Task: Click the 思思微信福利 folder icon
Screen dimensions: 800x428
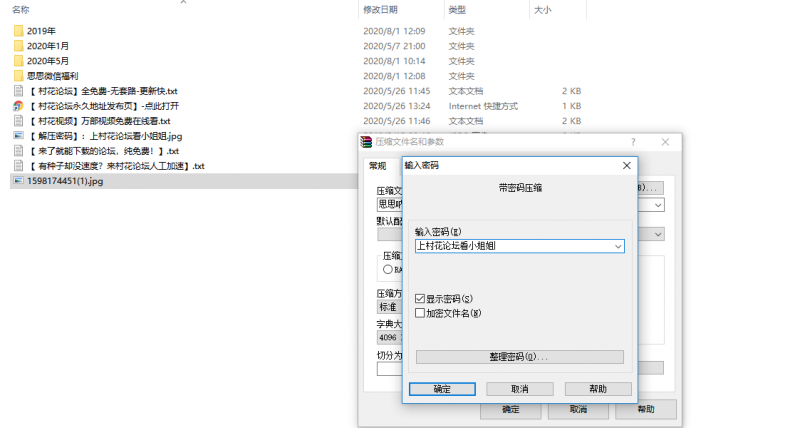Action: click(19, 76)
